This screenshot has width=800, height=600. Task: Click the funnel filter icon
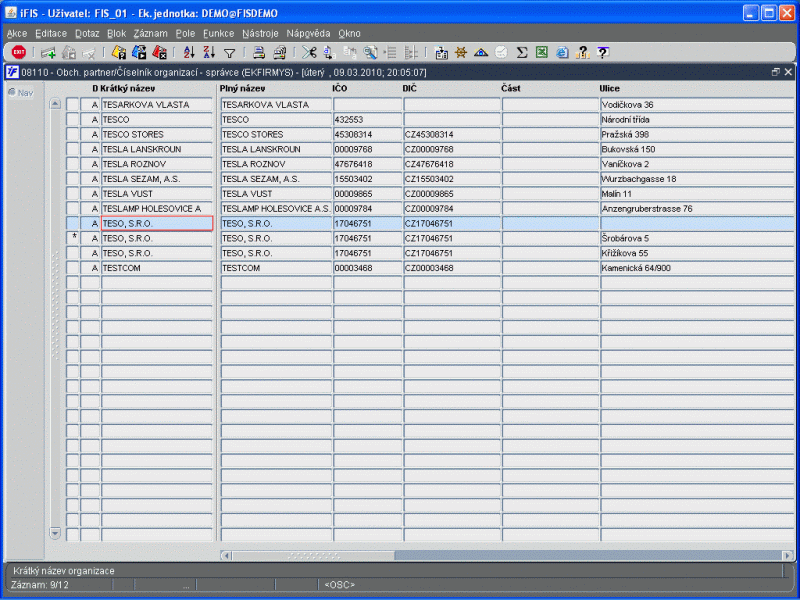coord(230,53)
